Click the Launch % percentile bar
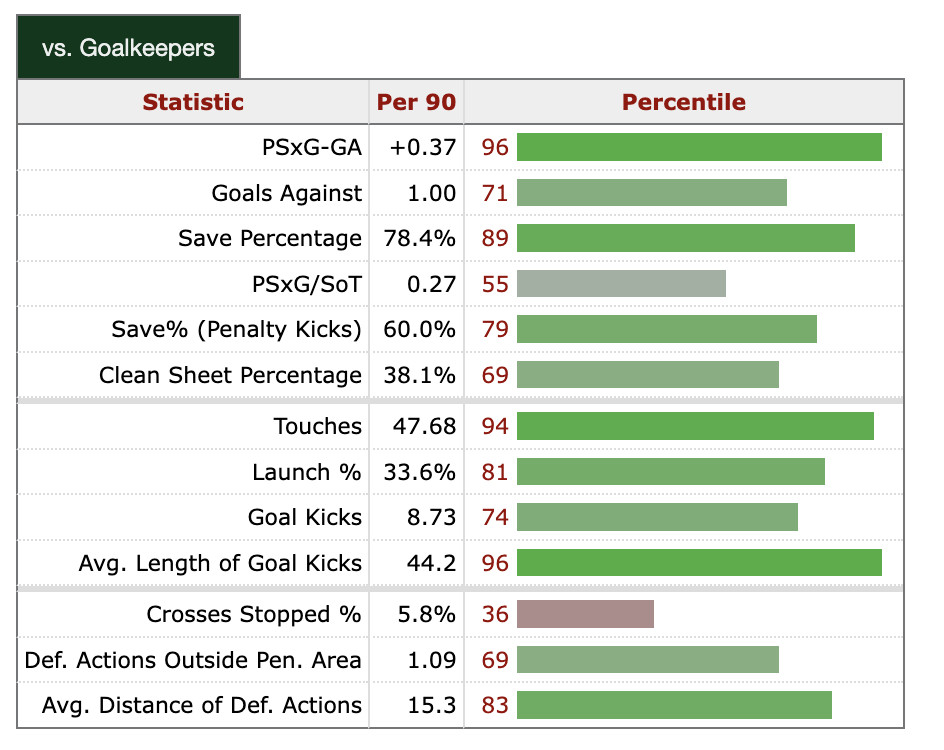 670,472
